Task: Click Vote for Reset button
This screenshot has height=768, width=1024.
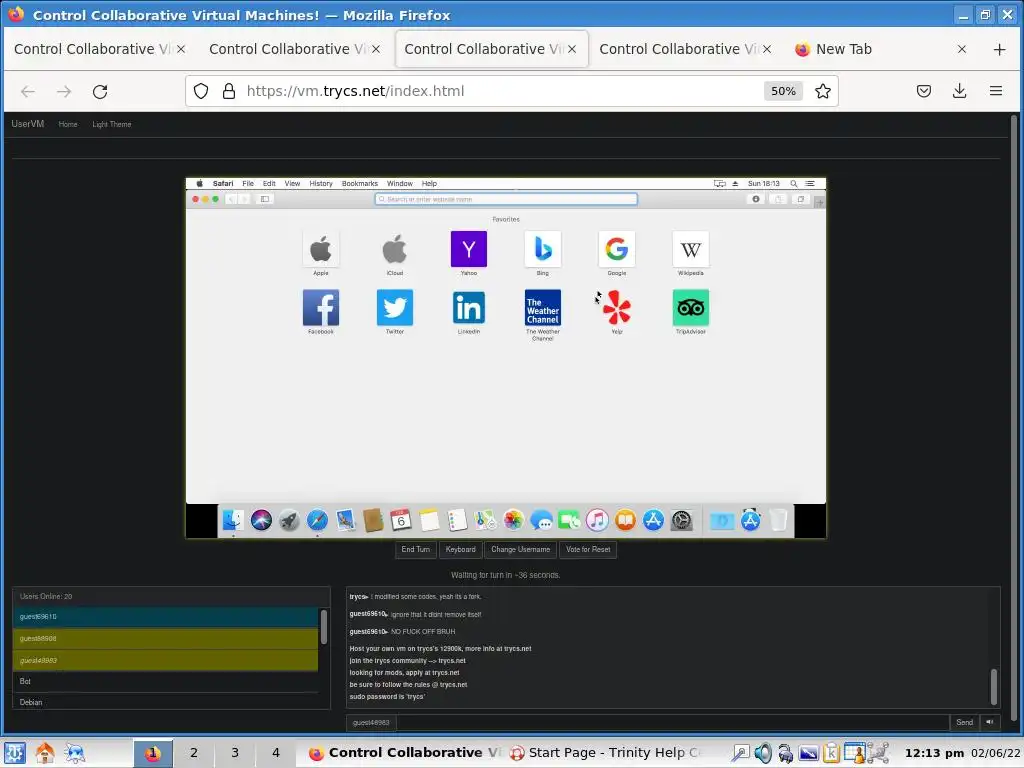Action: tap(588, 549)
